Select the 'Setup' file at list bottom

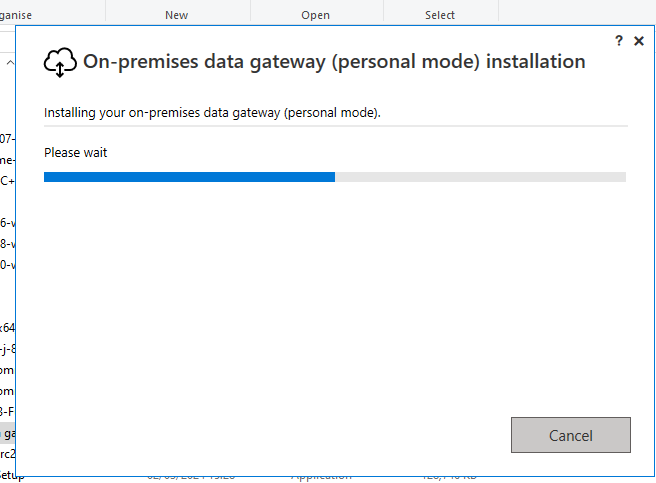point(12,475)
